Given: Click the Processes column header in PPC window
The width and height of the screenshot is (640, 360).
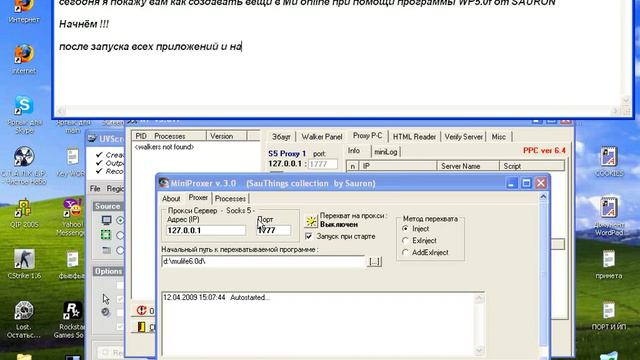Looking at the screenshot, I should pyautogui.click(x=178, y=136).
